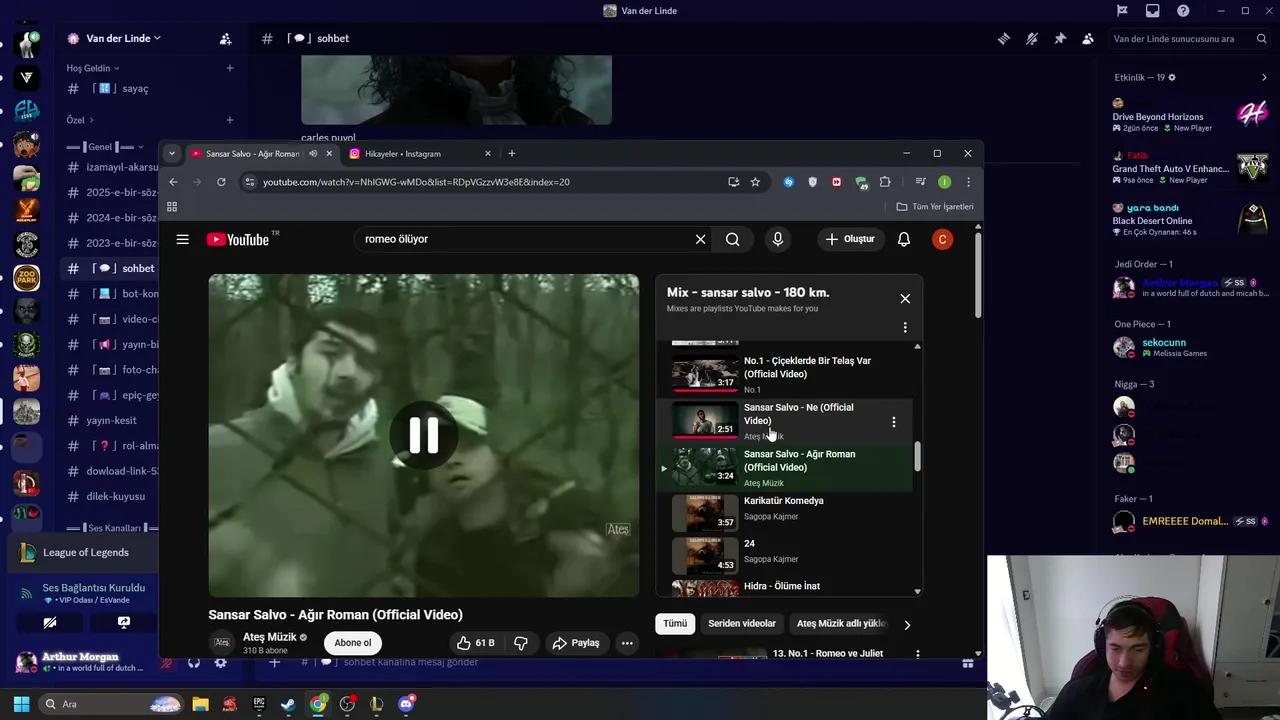This screenshot has height=720, width=1280.
Task: Open Chrome three-dot menu
Action: (968, 182)
